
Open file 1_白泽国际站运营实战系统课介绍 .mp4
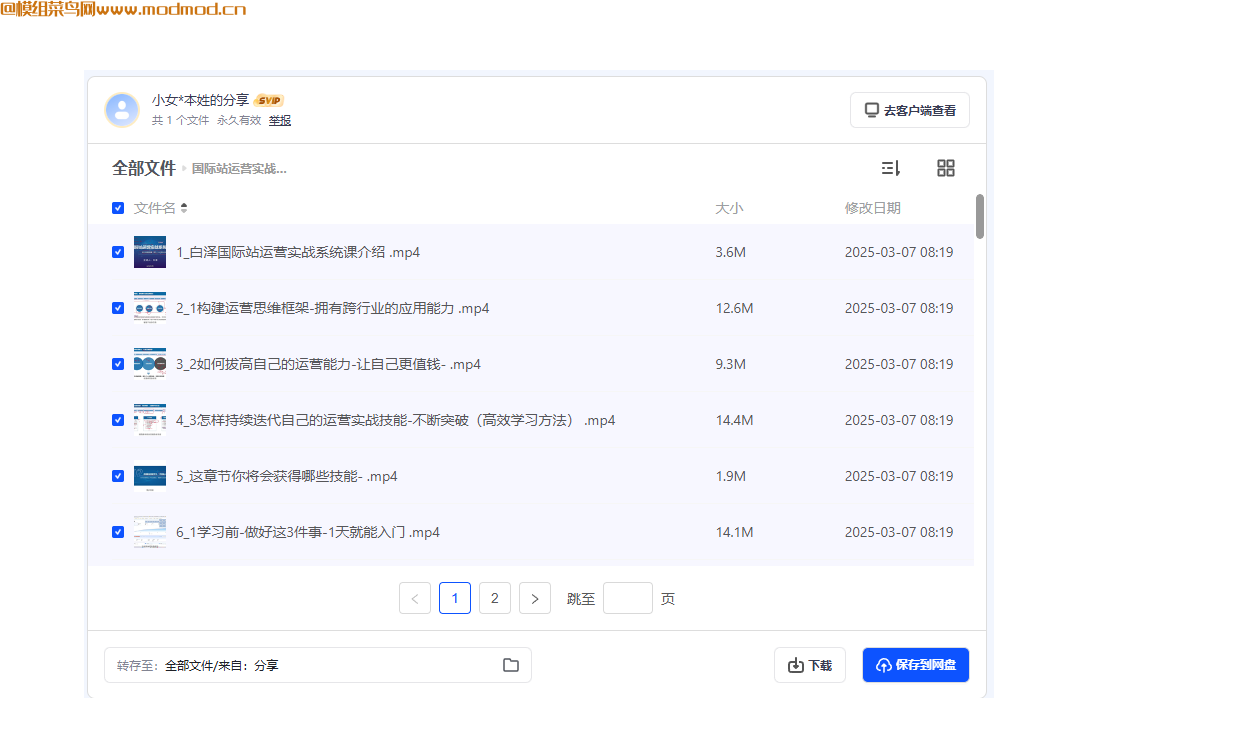(x=298, y=252)
